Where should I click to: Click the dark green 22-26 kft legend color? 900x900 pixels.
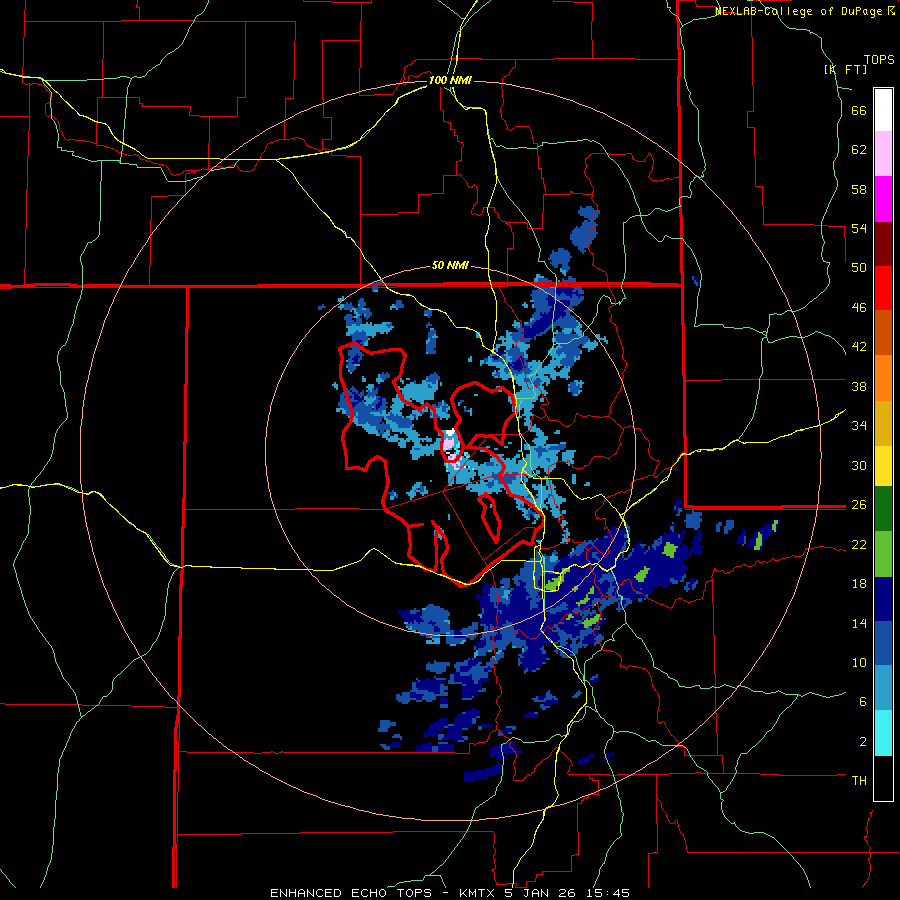(883, 509)
